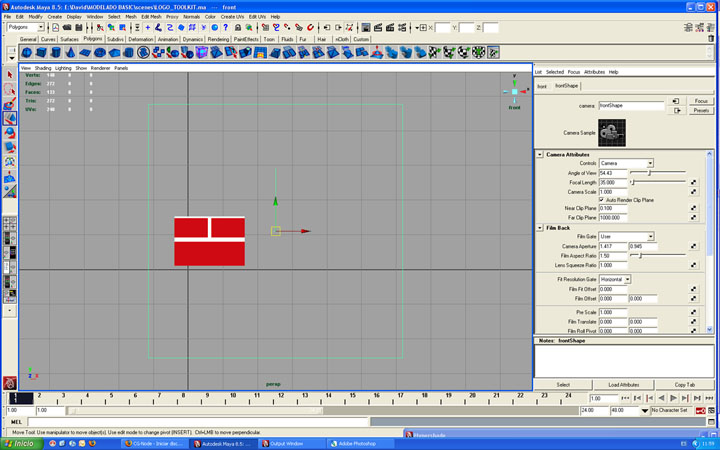The width and height of the screenshot is (720, 450).
Task: Toggle the auto keyframe red key button
Action: point(700,410)
